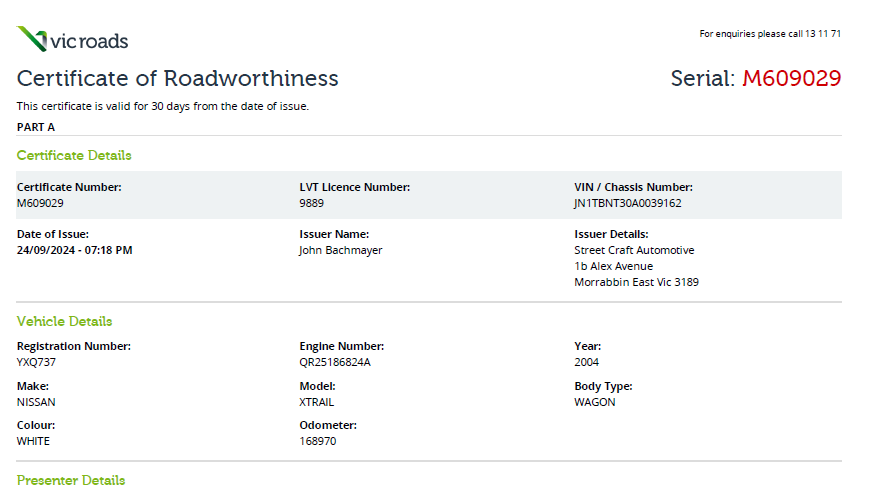Click engine number QR25186824A
The width and height of the screenshot is (874, 492).
[x=335, y=362]
